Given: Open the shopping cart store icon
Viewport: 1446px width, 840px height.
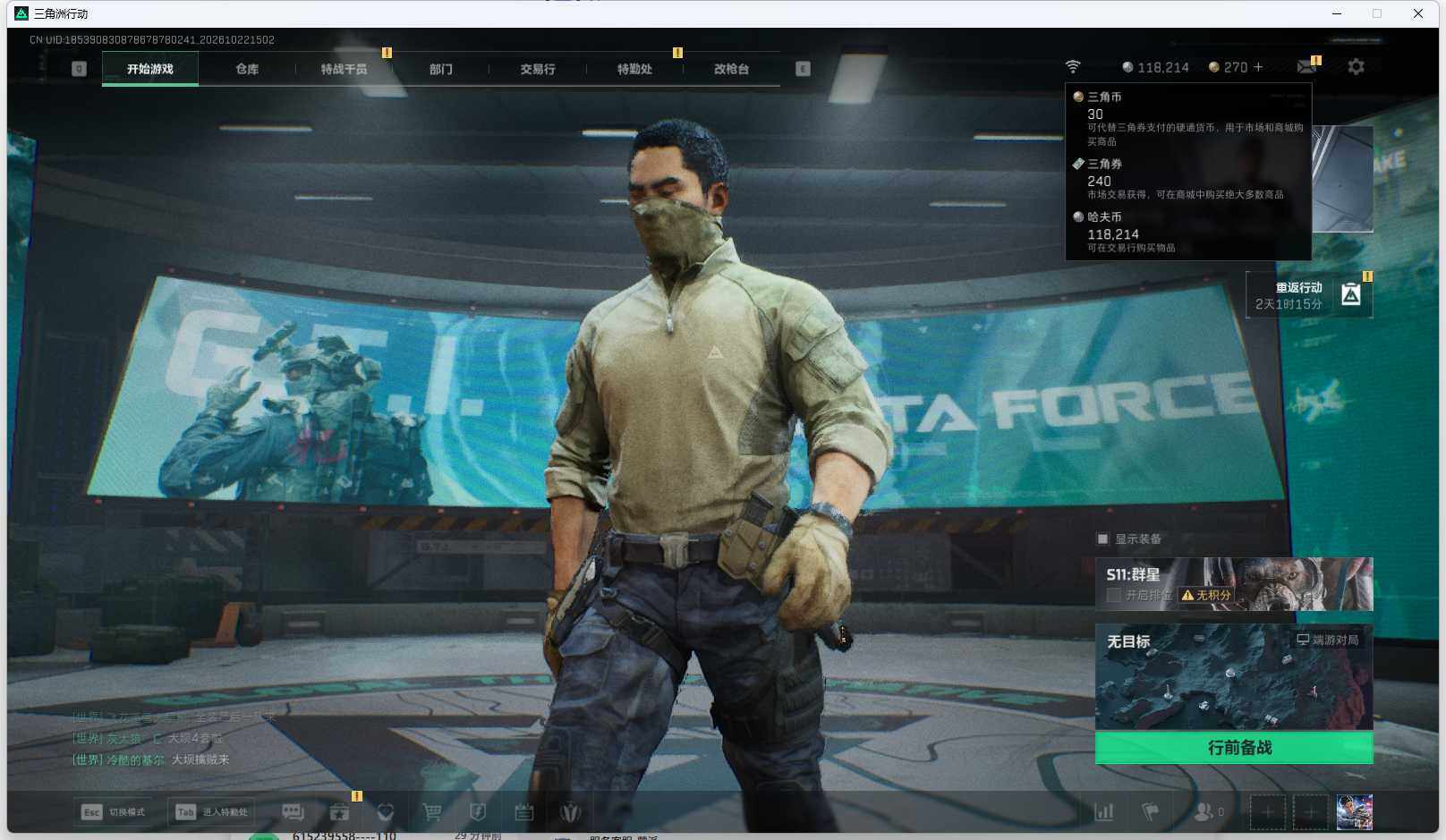Looking at the screenshot, I should click(432, 812).
